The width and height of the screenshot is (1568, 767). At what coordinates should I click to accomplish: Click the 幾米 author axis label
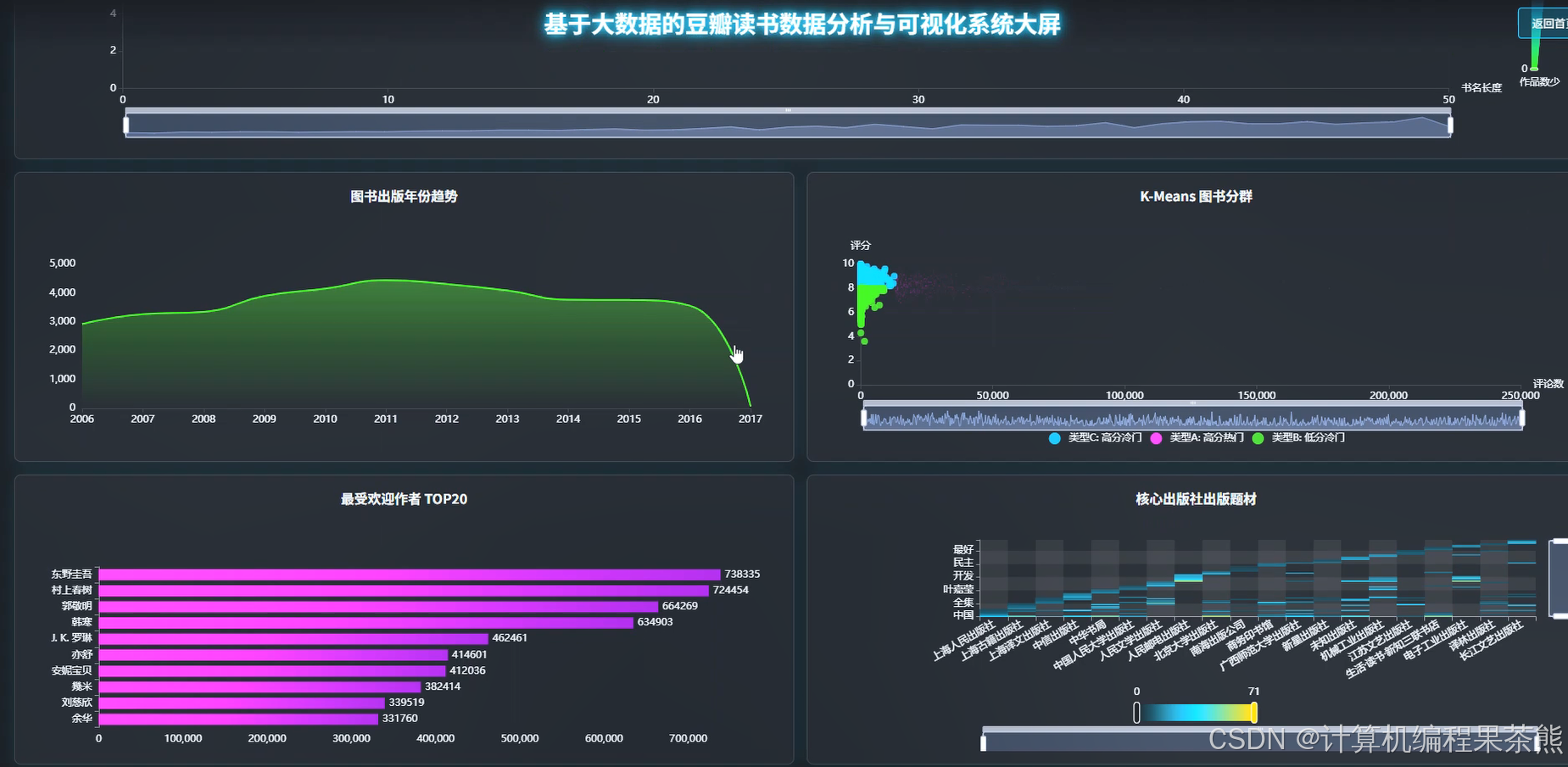82,686
